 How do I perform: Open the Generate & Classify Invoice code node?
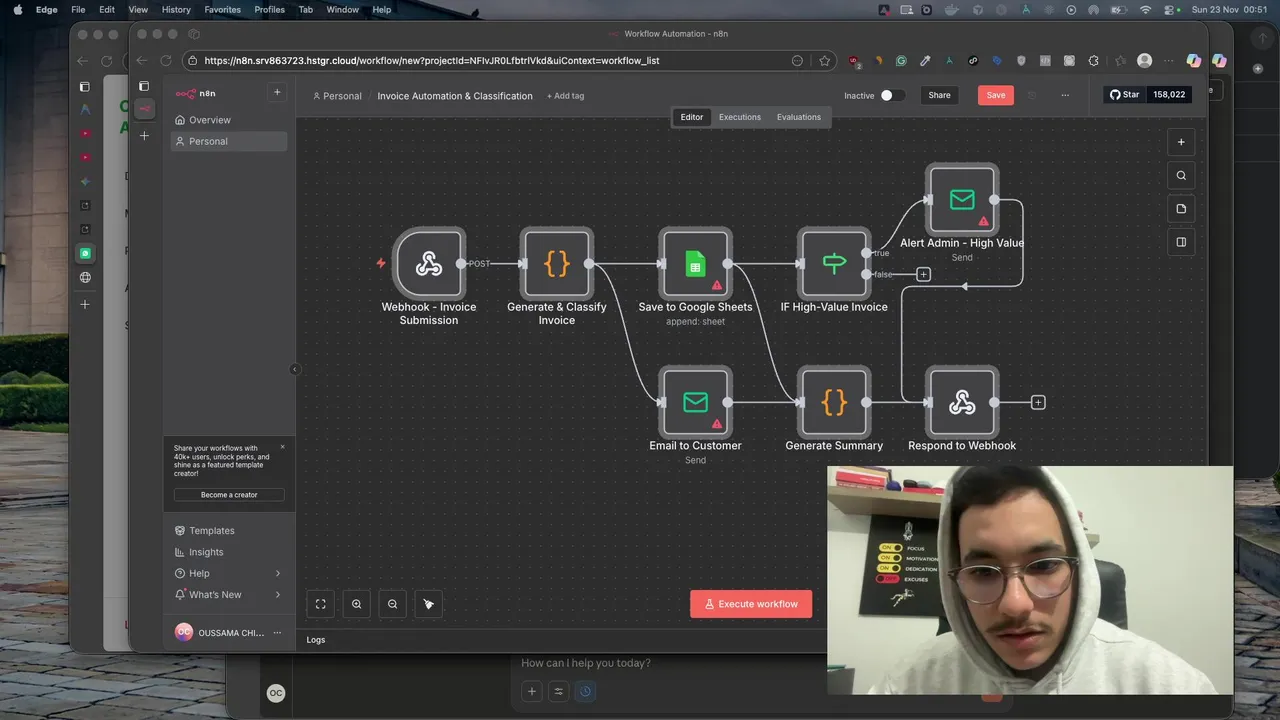point(557,263)
